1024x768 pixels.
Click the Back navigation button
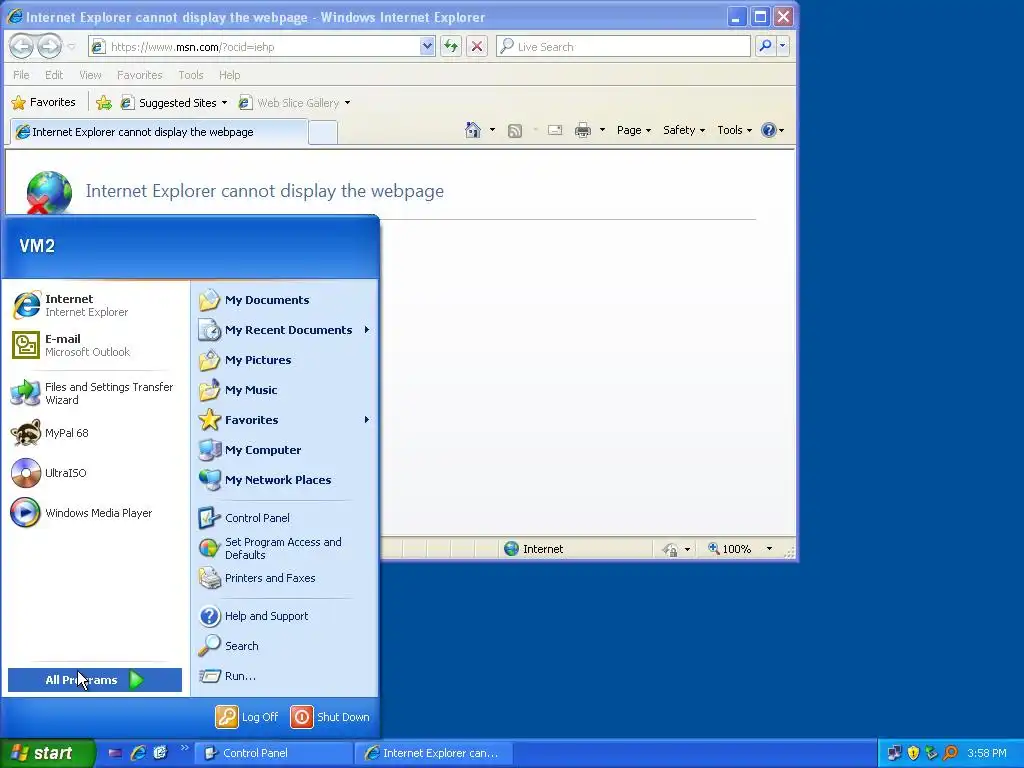[x=22, y=46]
